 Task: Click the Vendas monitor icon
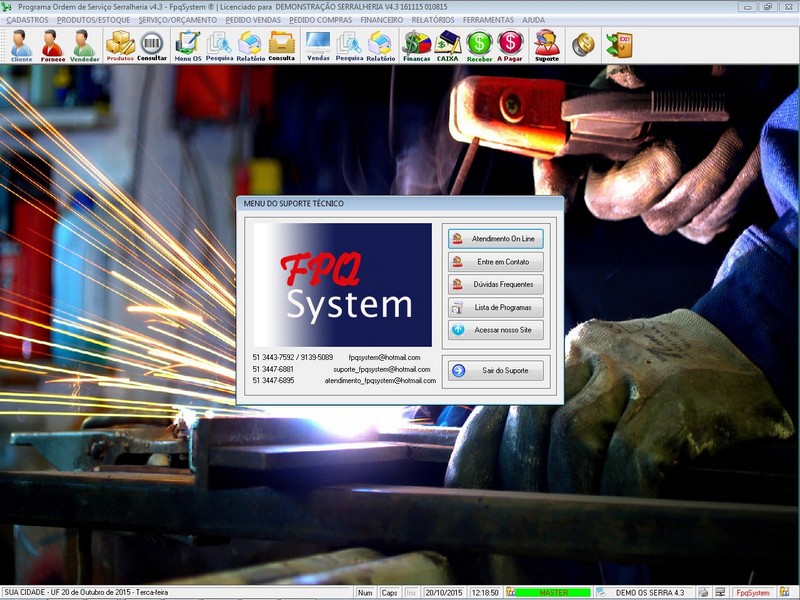coord(318,45)
